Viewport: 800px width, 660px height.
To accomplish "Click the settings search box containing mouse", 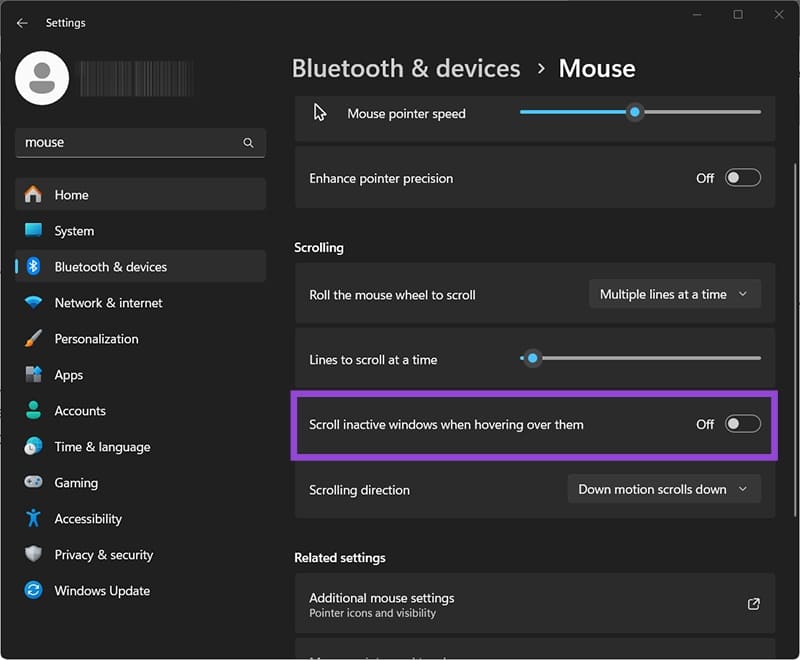I will [140, 143].
